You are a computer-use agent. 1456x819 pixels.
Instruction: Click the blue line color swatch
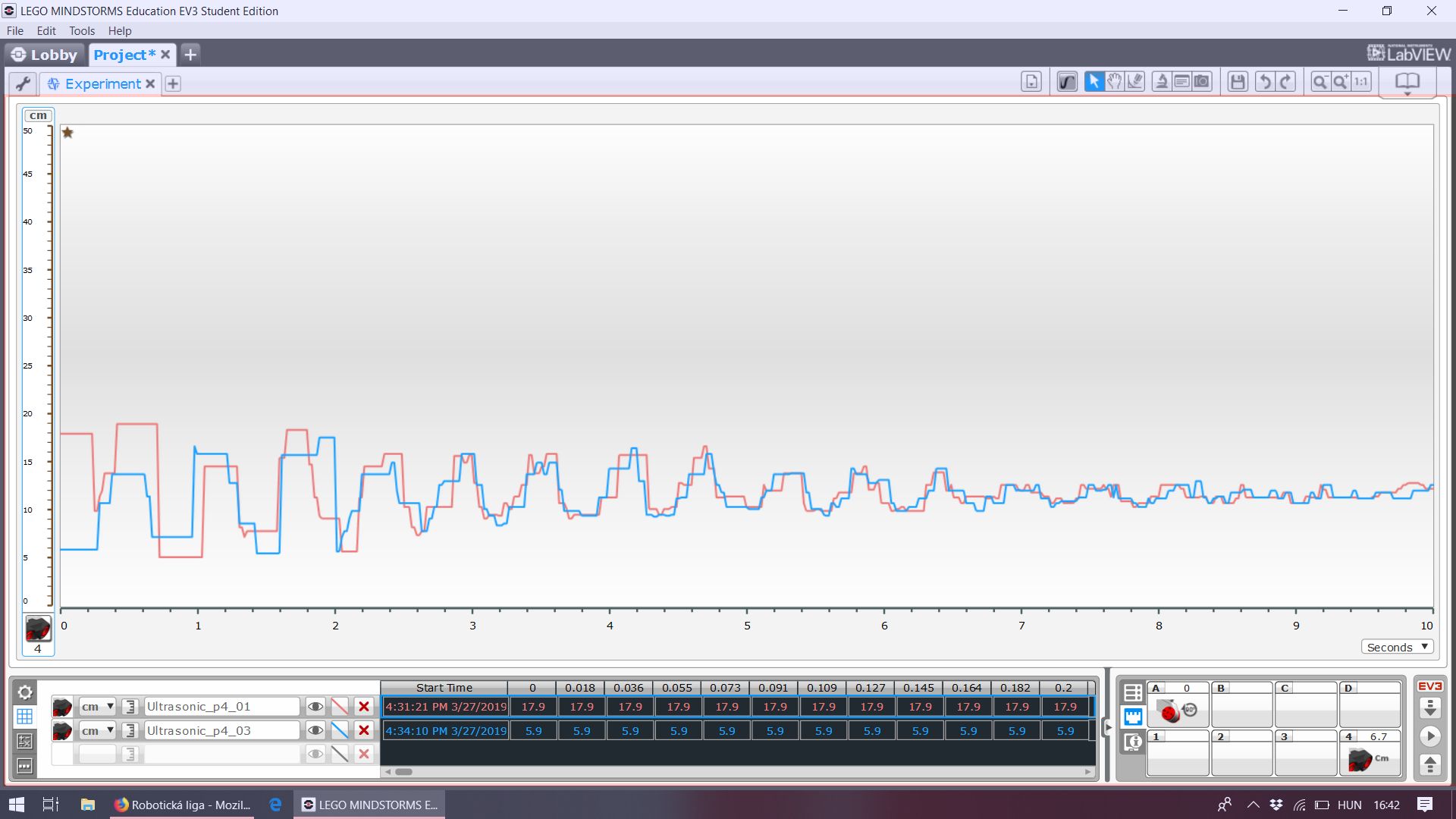tap(340, 731)
